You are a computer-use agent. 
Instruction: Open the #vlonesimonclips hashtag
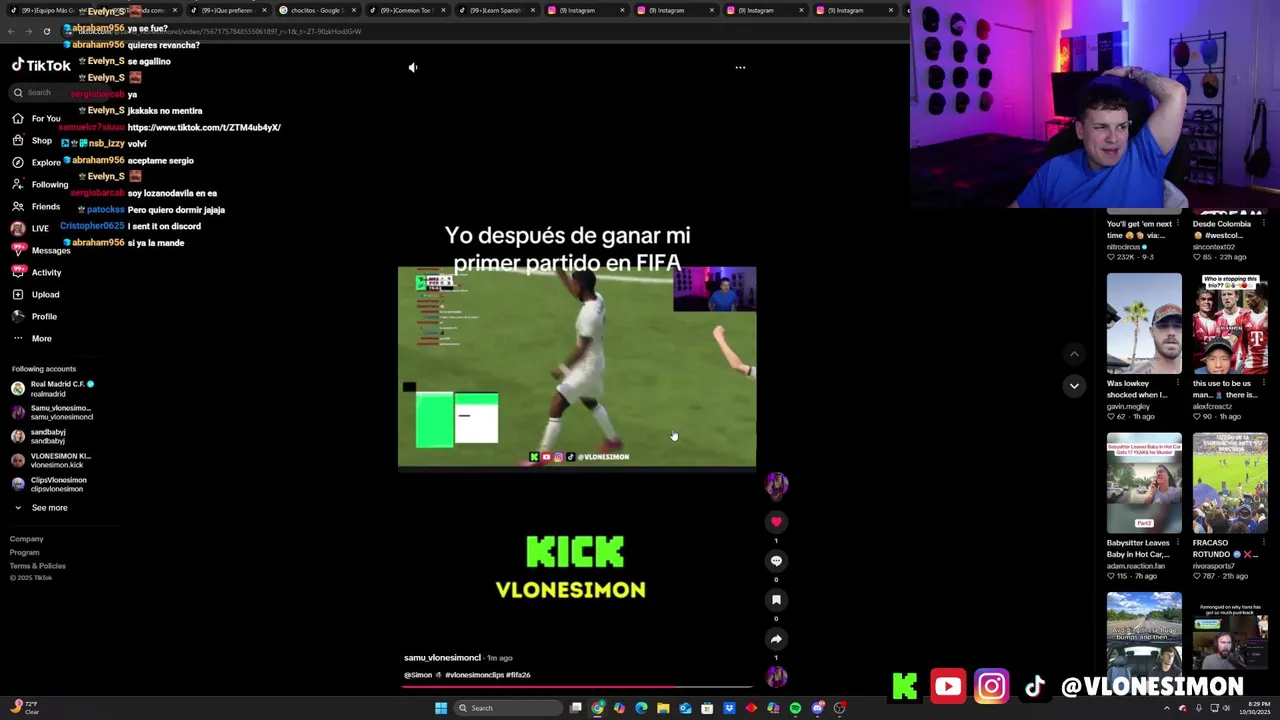(474, 675)
